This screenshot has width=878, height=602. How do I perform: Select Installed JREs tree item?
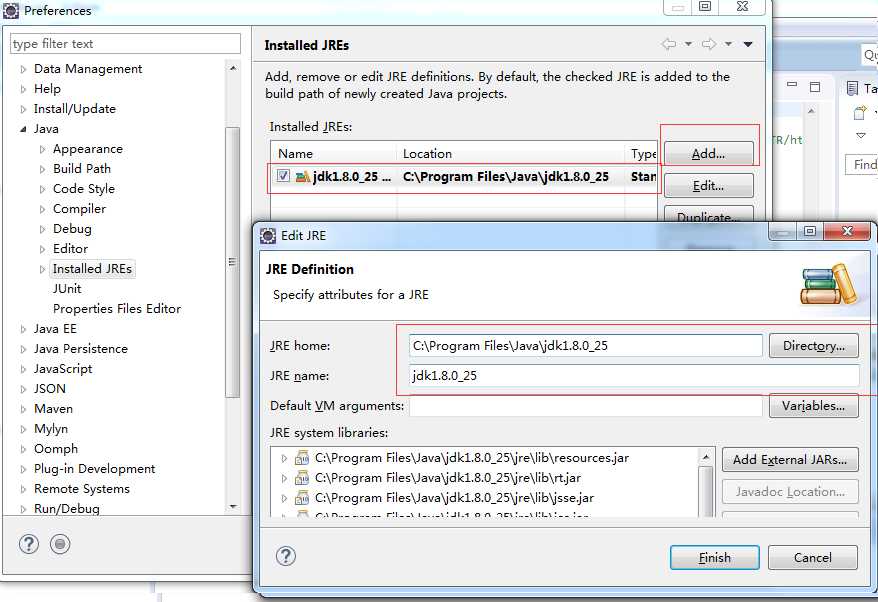tap(92, 269)
